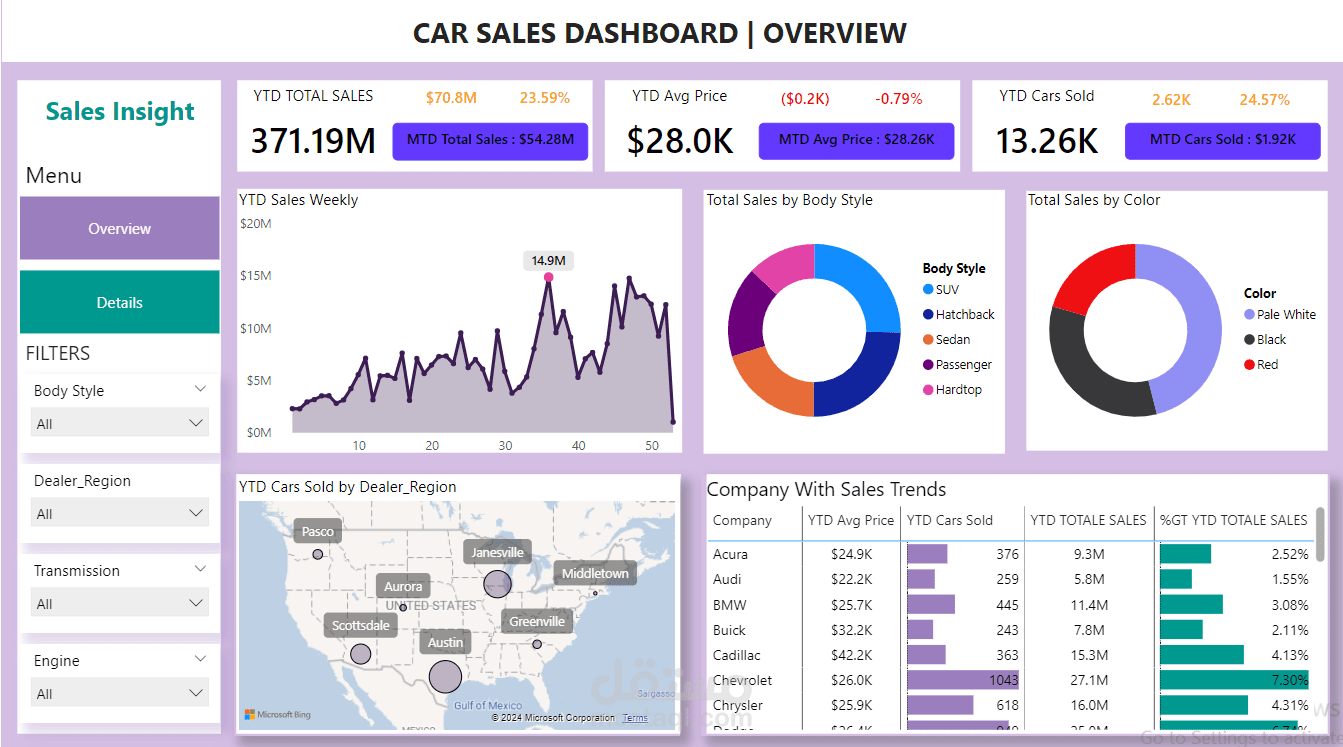The height and width of the screenshot is (747, 1343).
Task: Toggle Black in the Color legend
Action: [x=1252, y=338]
